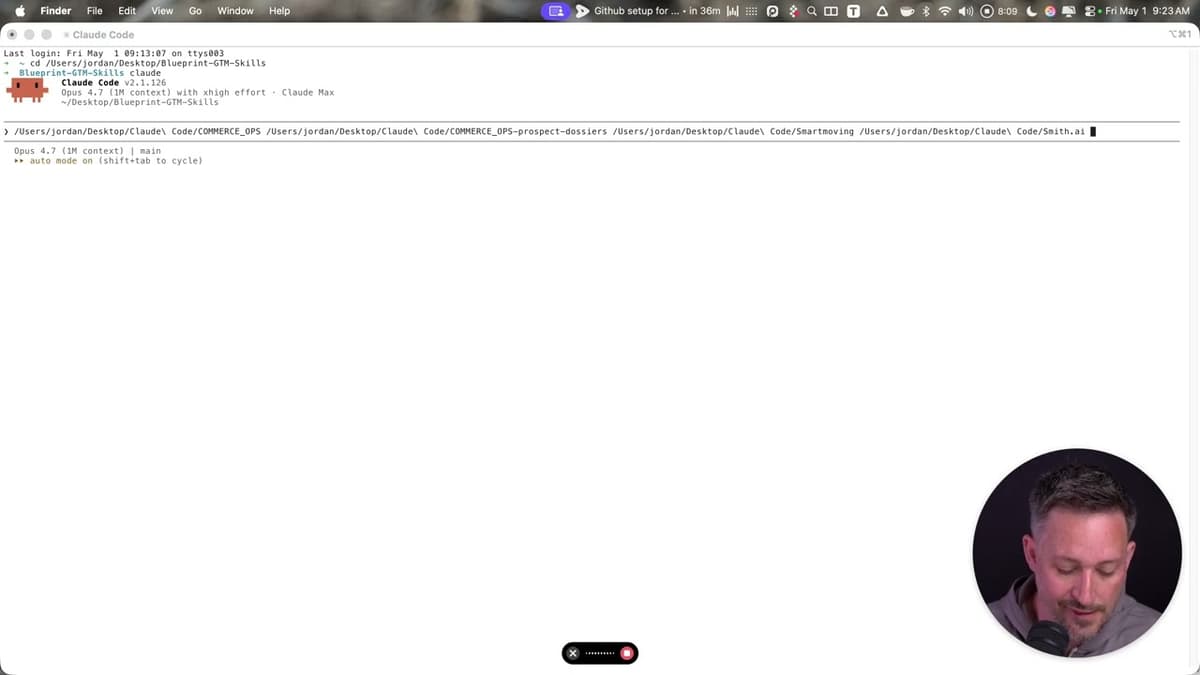The image size is (1200, 675).
Task: Click the colorful round menu bar icon
Action: [1051, 11]
